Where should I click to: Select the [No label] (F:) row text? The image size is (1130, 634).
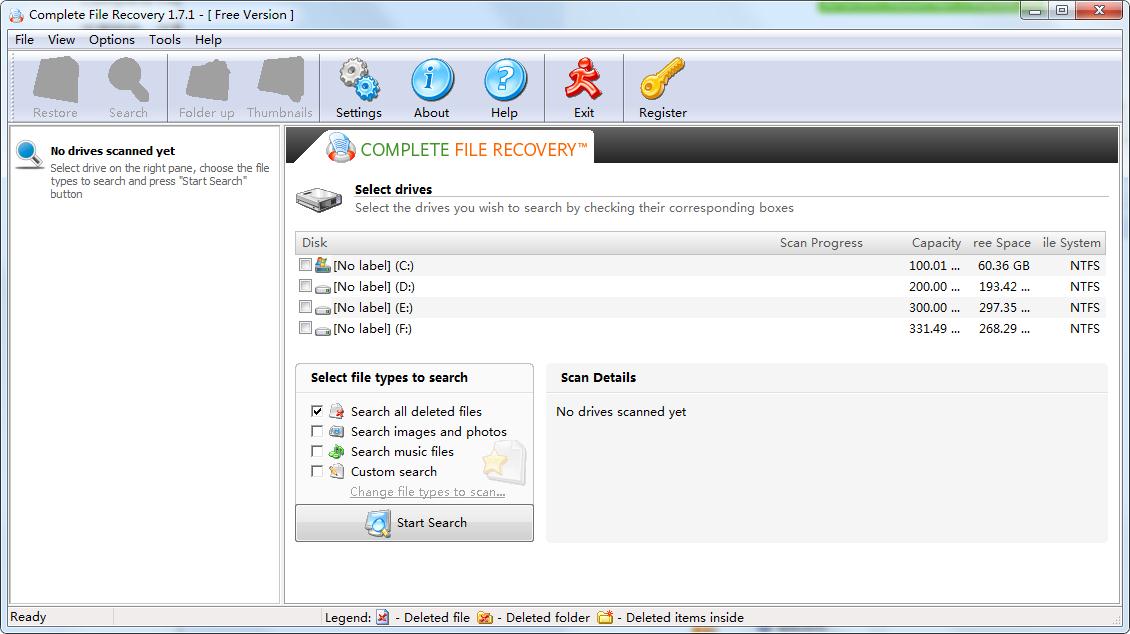click(x=373, y=329)
